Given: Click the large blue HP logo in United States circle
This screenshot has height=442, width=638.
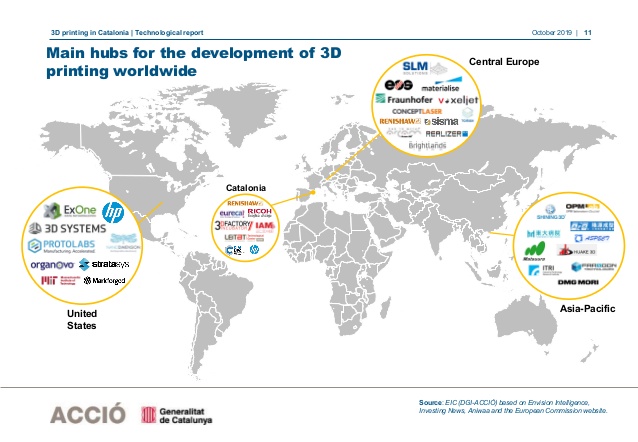Looking at the screenshot, I should (113, 212).
